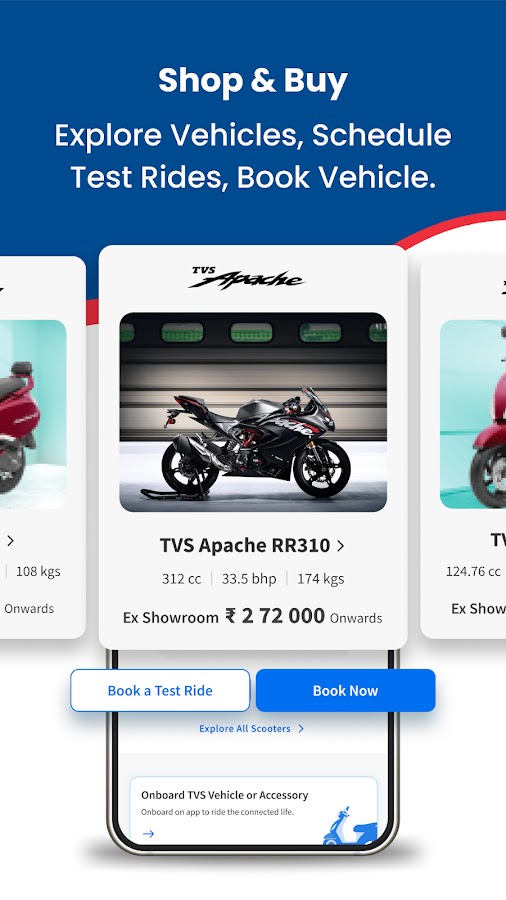
Task: Tap the chevron after Explore All Scooters
Action: pyautogui.click(x=301, y=728)
